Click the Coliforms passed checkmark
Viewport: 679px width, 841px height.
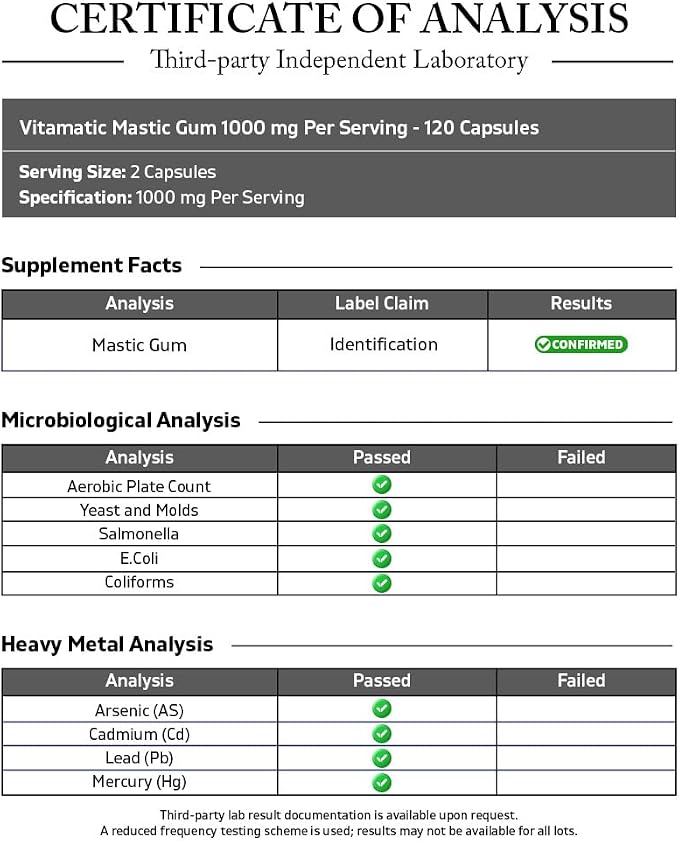click(x=382, y=583)
